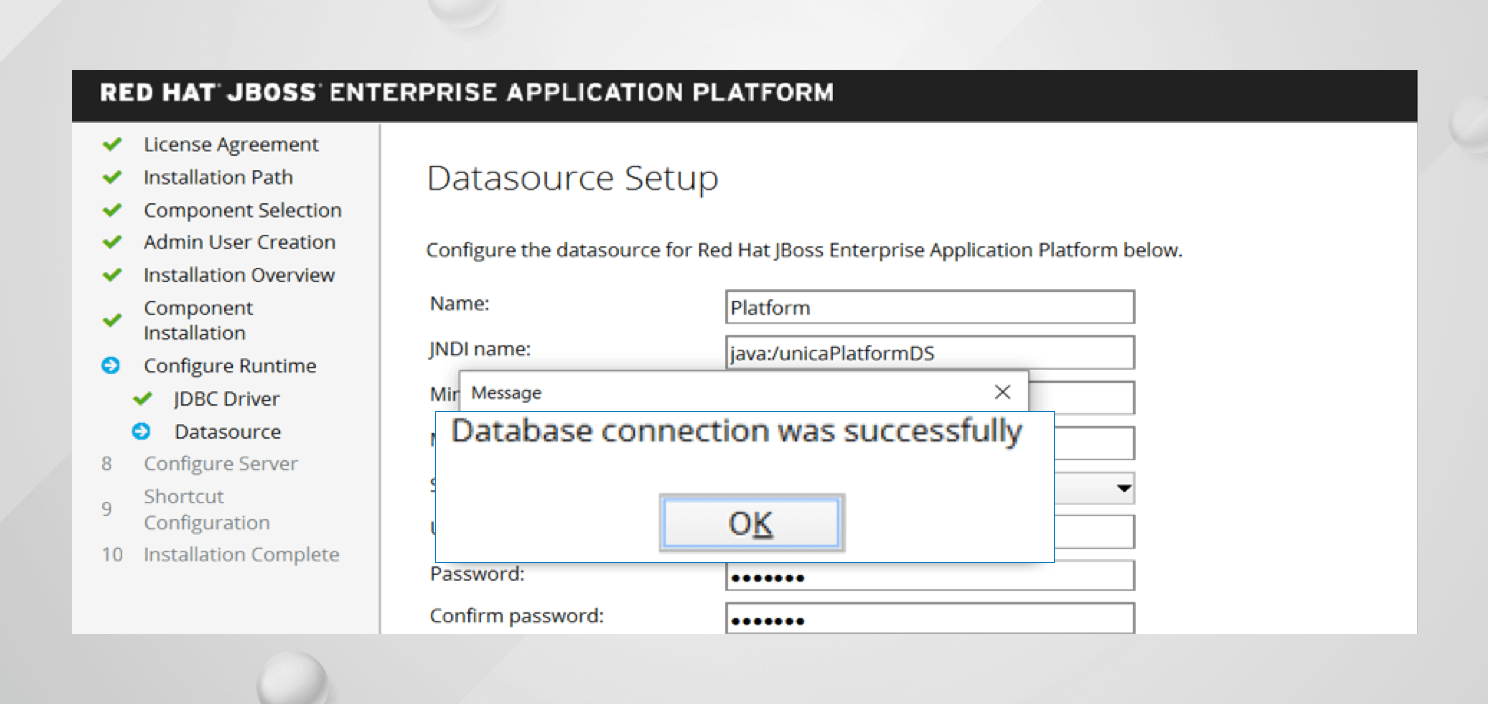Click the Name field containing Platform
This screenshot has height=704, width=1488.
tap(929, 307)
